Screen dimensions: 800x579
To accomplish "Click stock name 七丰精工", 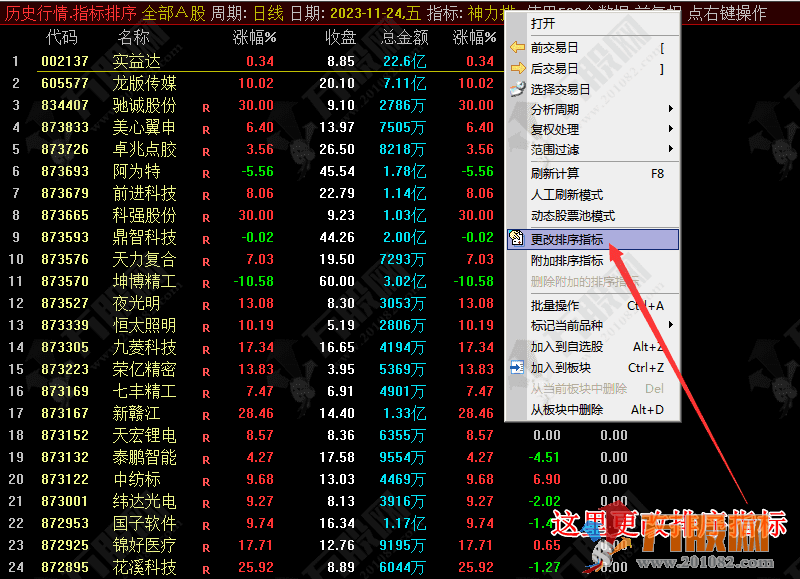I will click(x=144, y=391).
